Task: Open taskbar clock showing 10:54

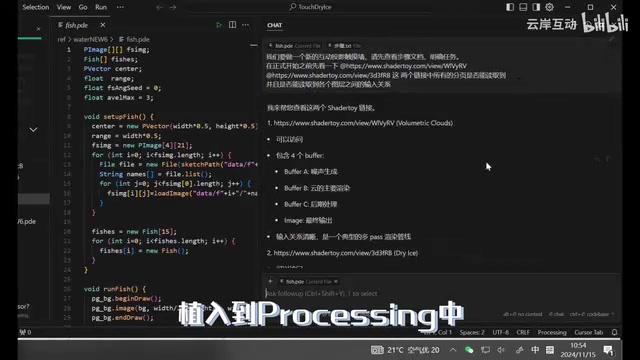Action: (x=578, y=350)
